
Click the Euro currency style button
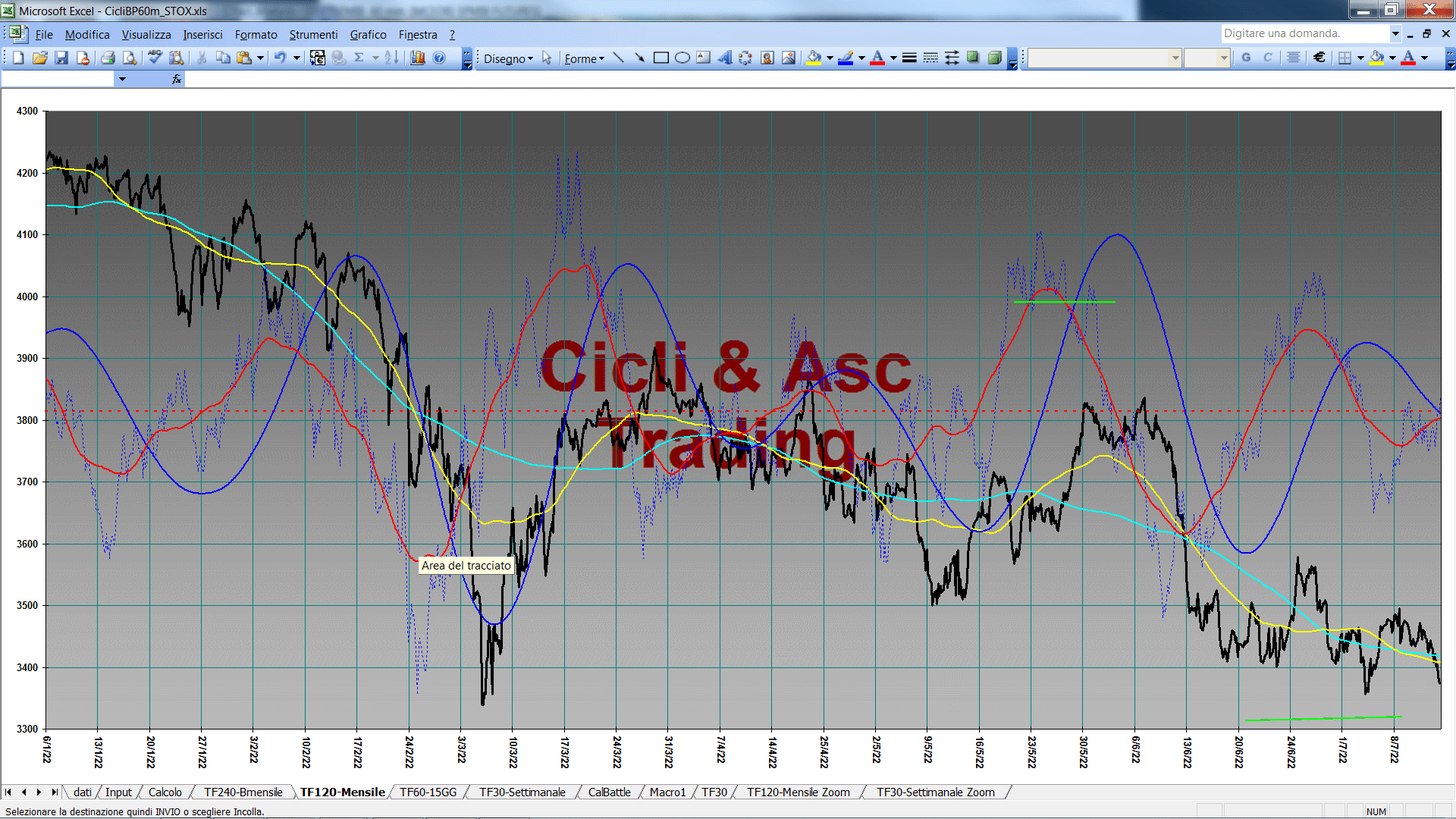tap(1319, 58)
